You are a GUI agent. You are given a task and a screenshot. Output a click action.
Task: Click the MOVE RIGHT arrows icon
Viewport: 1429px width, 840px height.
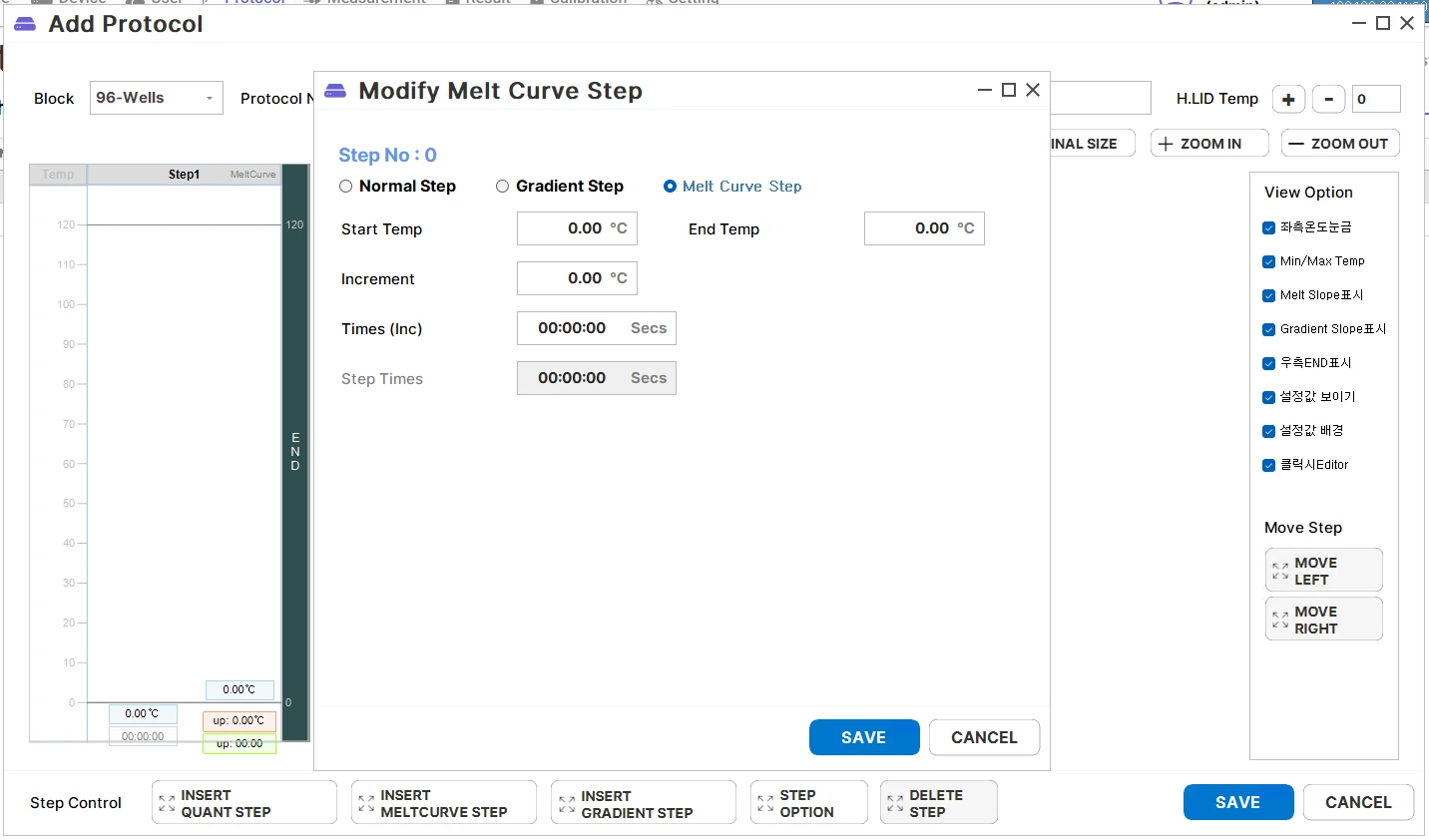(1280, 621)
